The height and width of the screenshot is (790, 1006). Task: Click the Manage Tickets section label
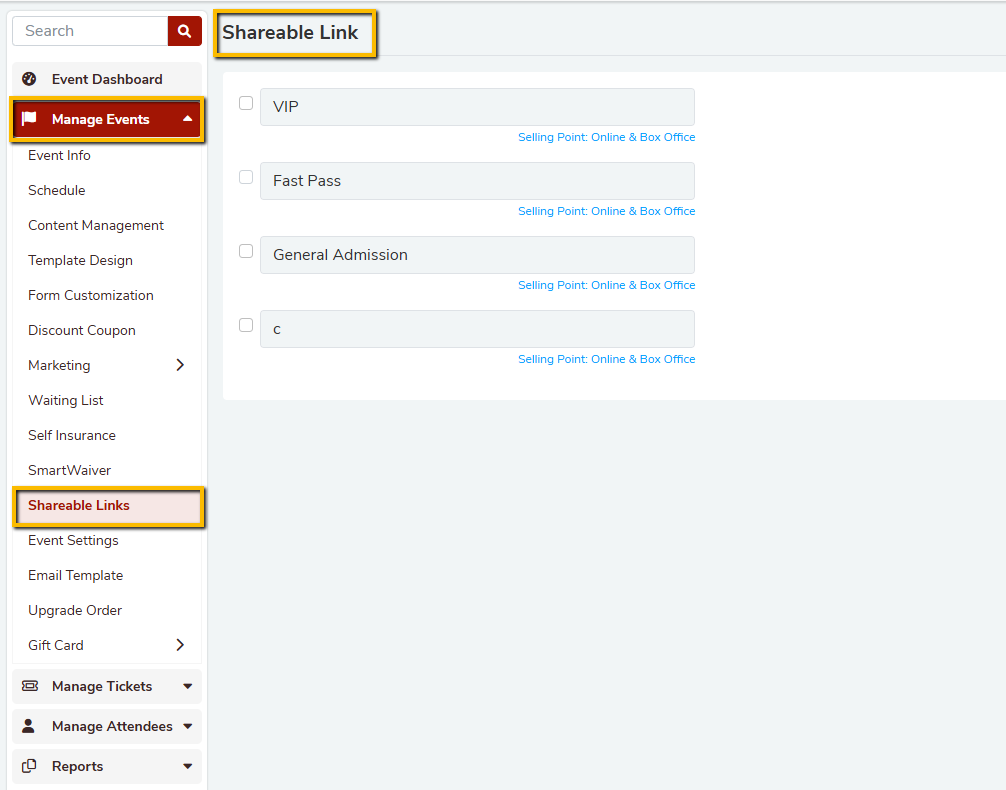click(102, 686)
